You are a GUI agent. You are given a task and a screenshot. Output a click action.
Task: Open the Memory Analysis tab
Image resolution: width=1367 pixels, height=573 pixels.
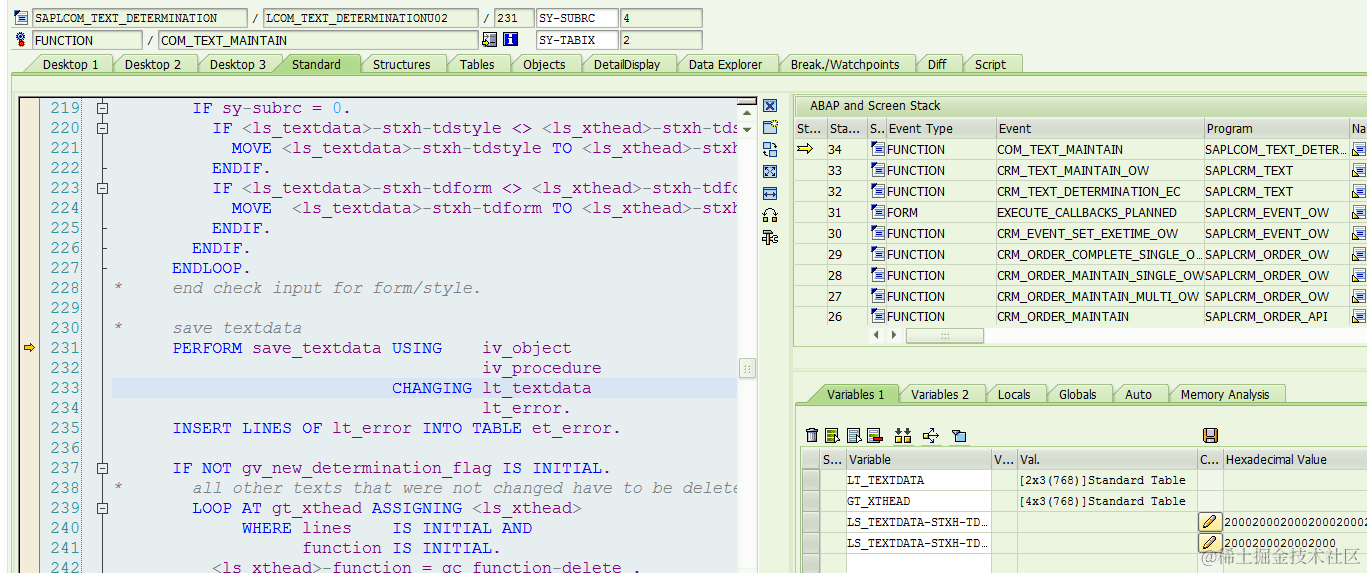click(x=1225, y=394)
